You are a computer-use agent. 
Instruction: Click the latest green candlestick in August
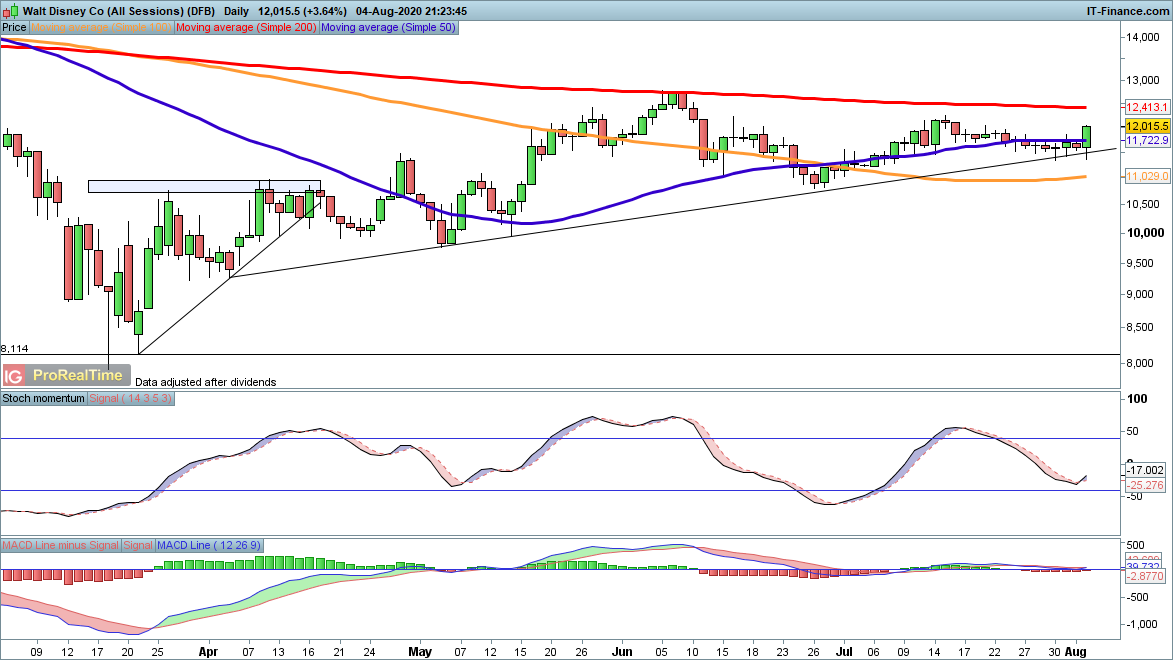(1087, 137)
